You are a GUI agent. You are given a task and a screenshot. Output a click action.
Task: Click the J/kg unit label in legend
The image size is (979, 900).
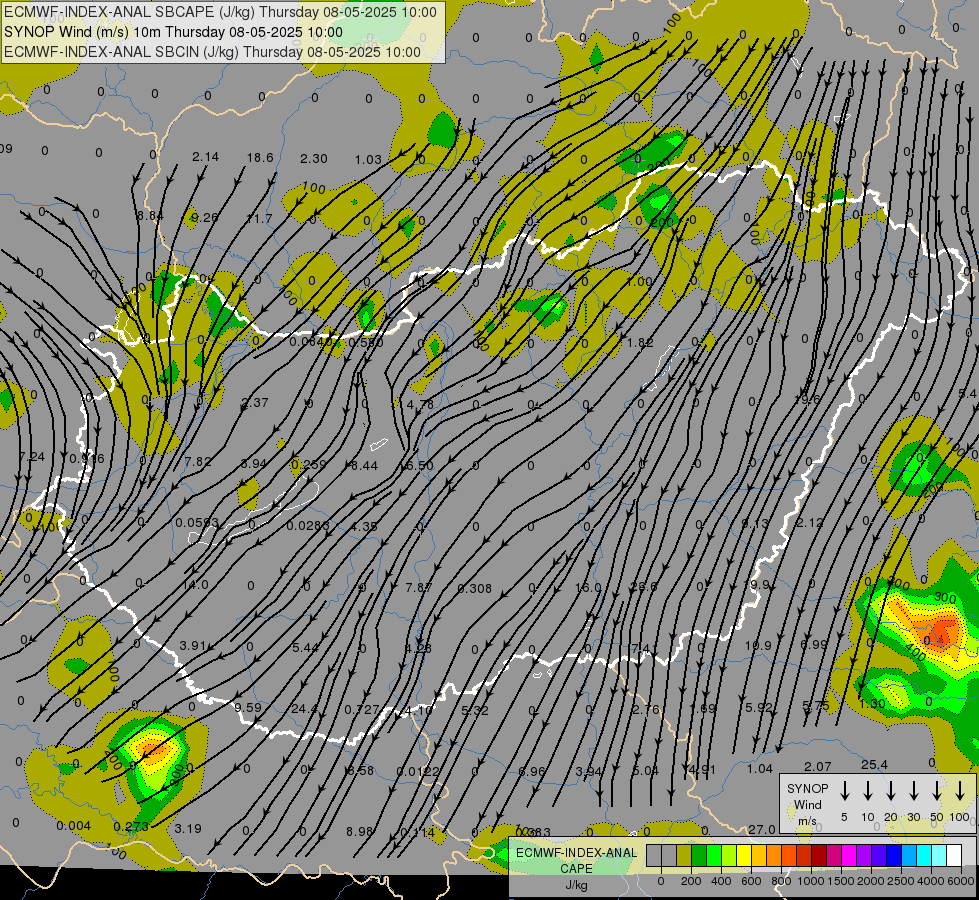(576, 885)
